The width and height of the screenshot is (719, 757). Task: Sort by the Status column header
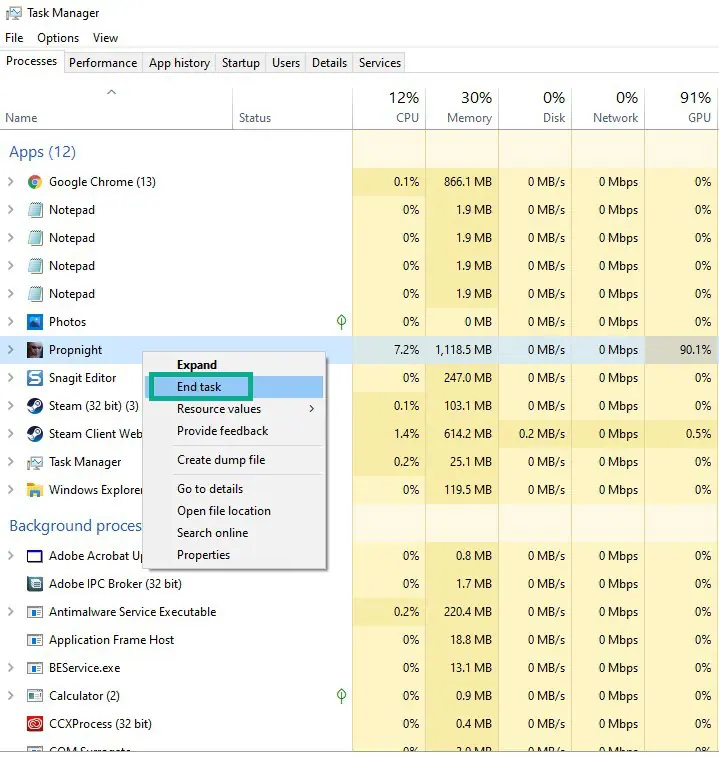(293, 109)
